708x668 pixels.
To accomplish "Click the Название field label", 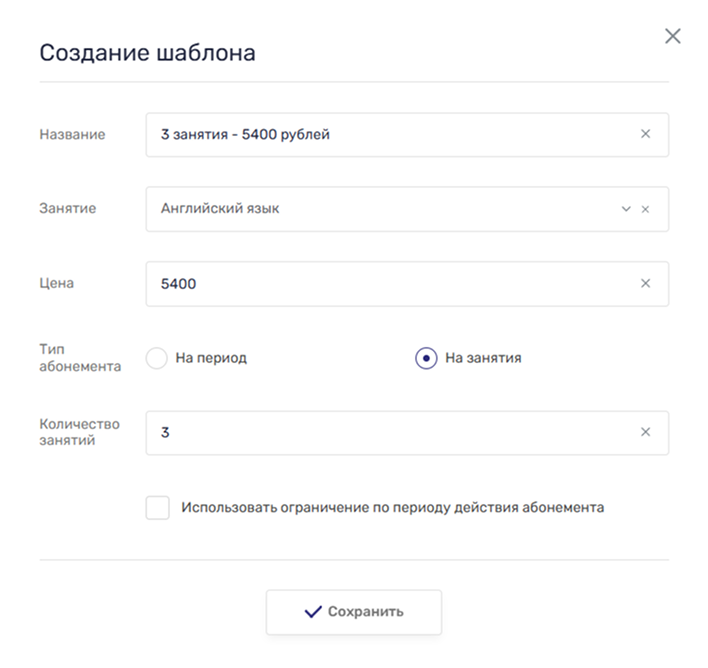I will click(72, 134).
